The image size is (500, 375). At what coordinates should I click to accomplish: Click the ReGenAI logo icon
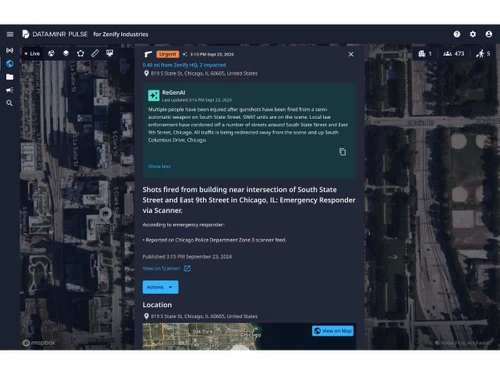pos(154,95)
